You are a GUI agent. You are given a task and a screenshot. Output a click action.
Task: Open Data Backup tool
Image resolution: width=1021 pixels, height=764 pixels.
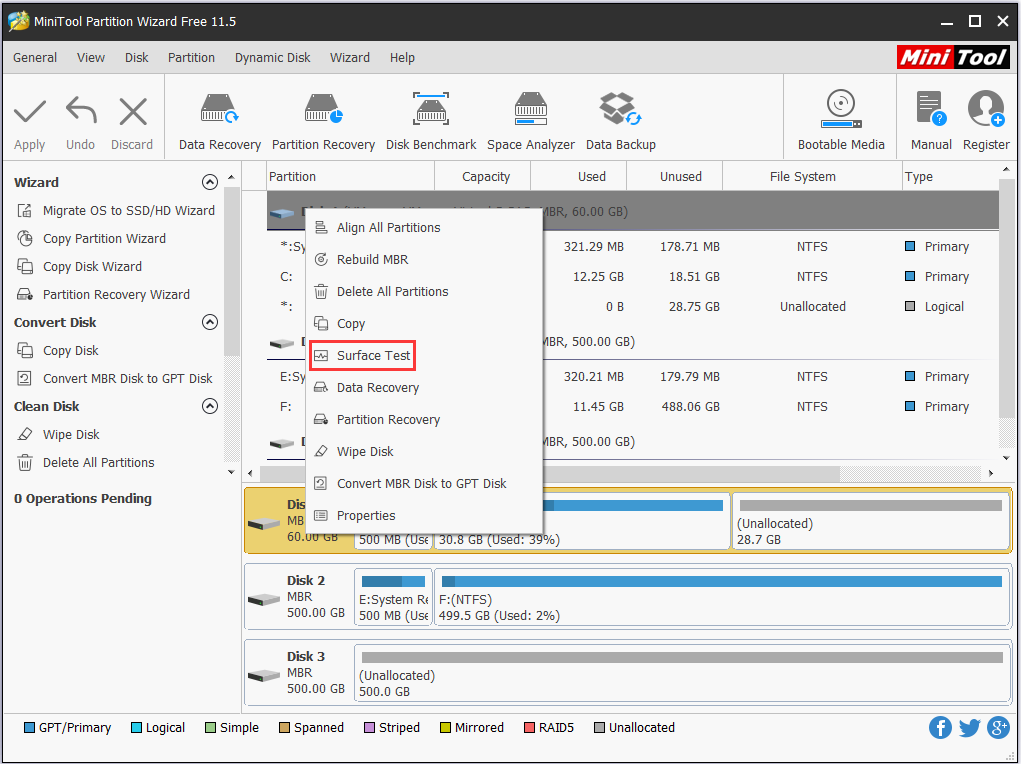(x=621, y=121)
